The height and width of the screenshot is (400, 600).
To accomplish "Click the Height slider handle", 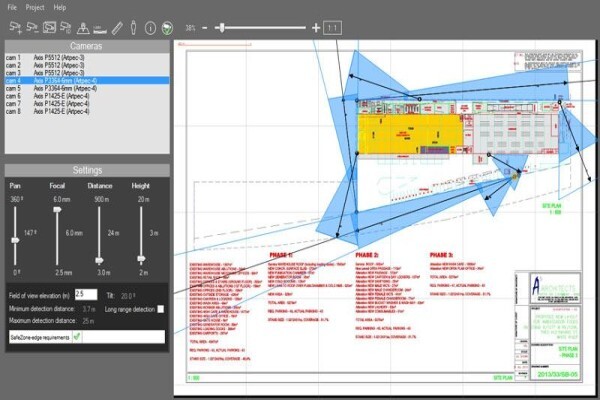I will click(x=141, y=259).
